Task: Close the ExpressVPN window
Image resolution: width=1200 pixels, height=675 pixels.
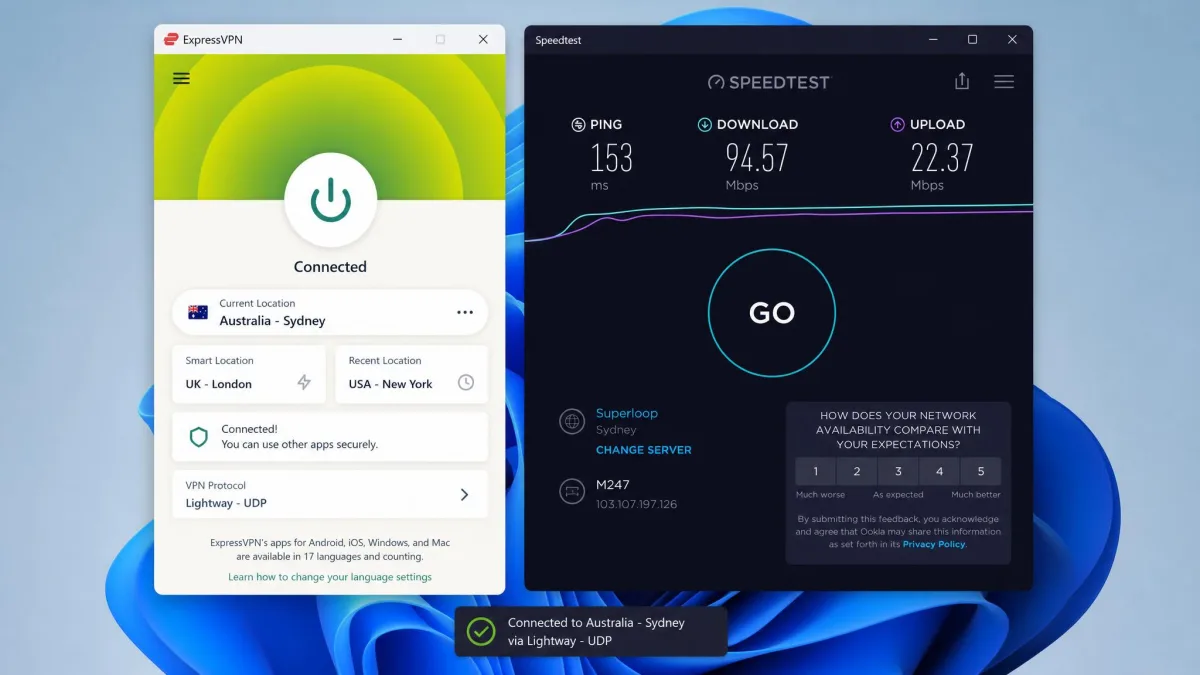Action: [483, 39]
